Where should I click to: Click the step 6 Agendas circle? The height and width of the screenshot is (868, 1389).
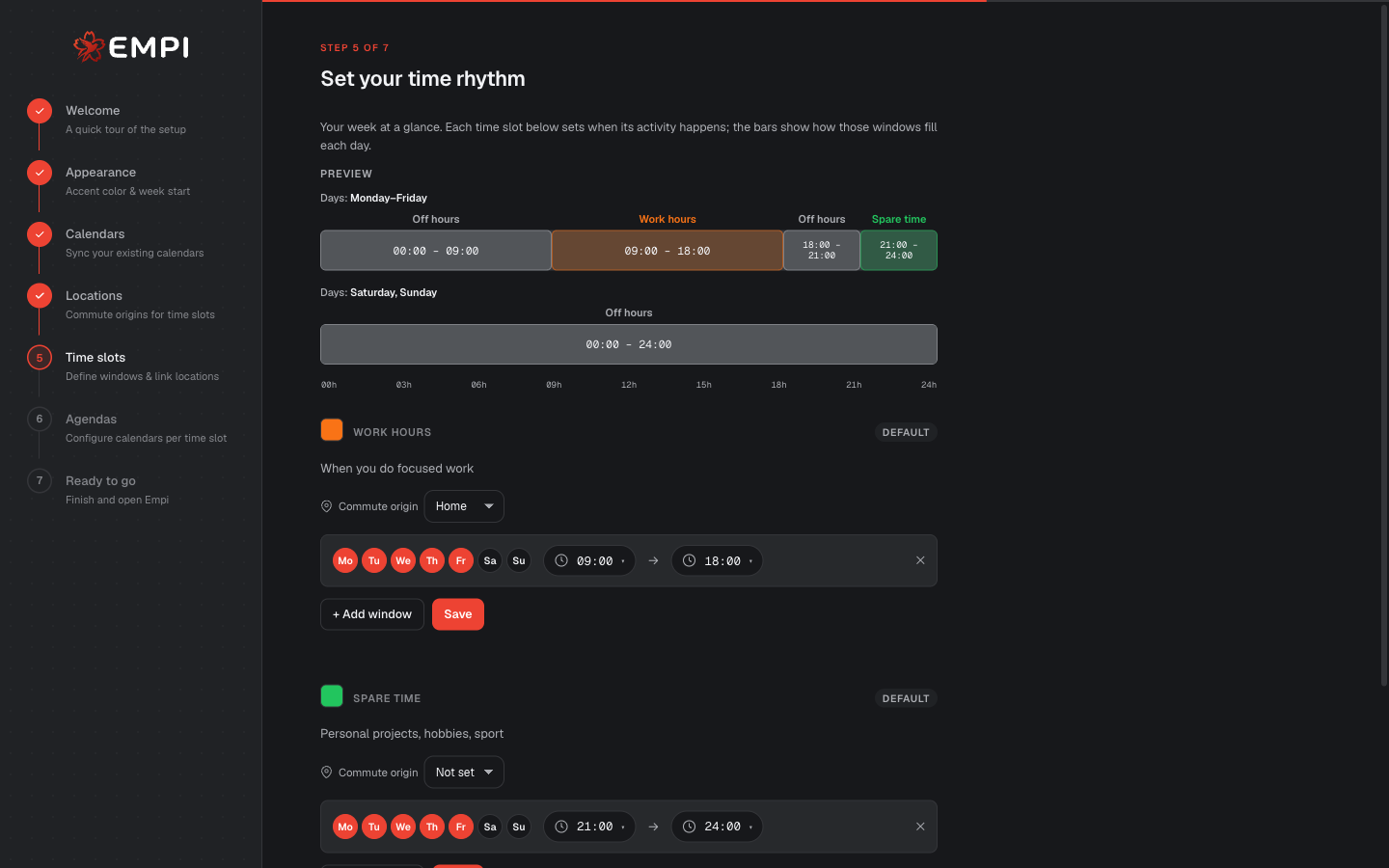40,420
